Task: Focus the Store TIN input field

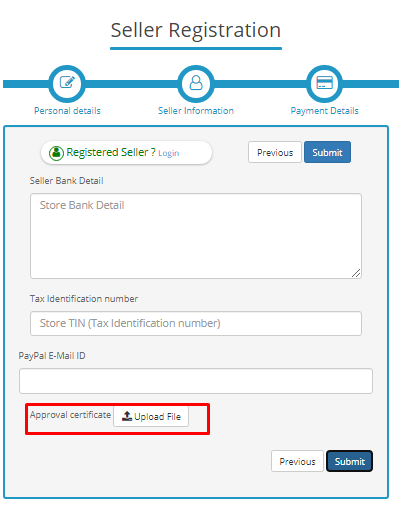Action: click(x=196, y=323)
